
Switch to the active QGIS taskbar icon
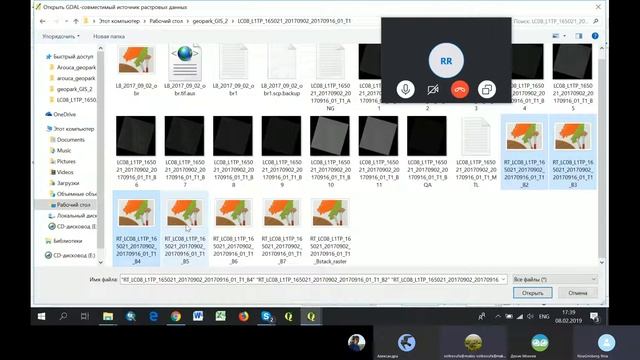tap(311, 316)
